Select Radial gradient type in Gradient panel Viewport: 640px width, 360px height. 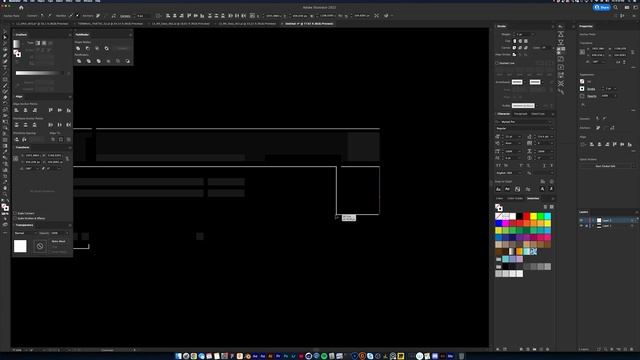[44, 43]
